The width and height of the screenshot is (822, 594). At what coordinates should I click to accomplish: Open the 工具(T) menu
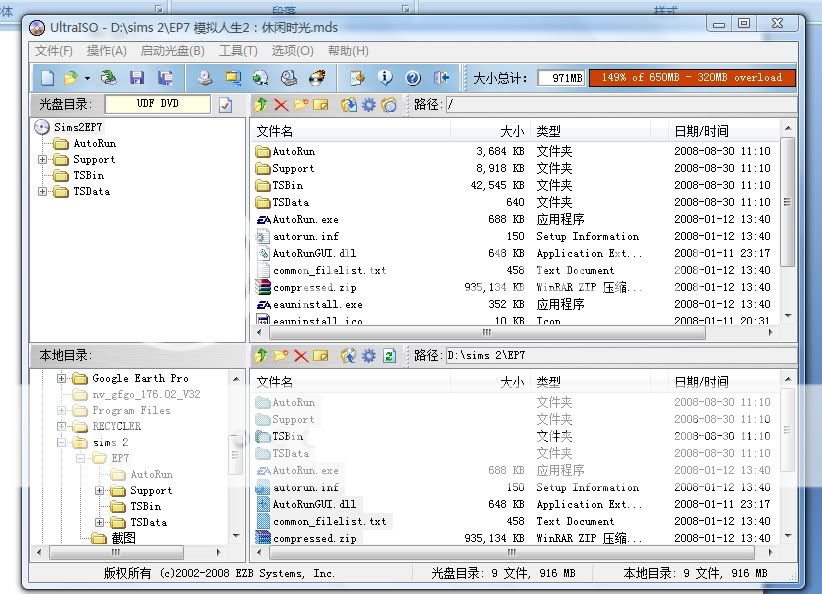(x=238, y=50)
